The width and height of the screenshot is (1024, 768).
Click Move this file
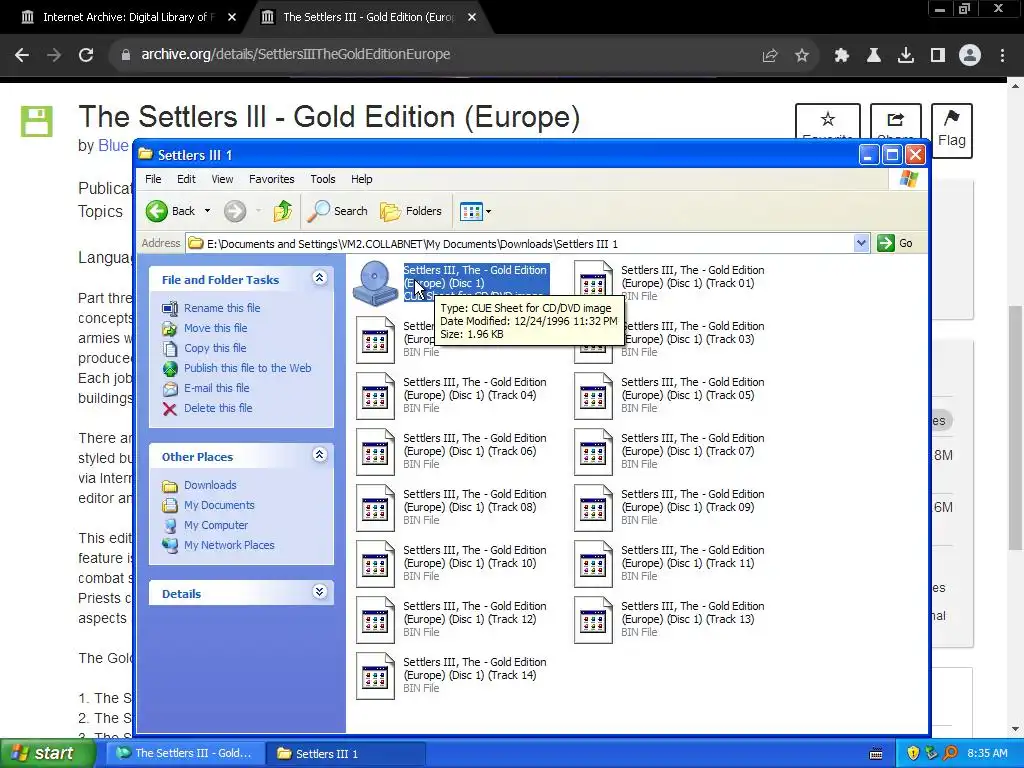pyautogui.click(x=216, y=328)
